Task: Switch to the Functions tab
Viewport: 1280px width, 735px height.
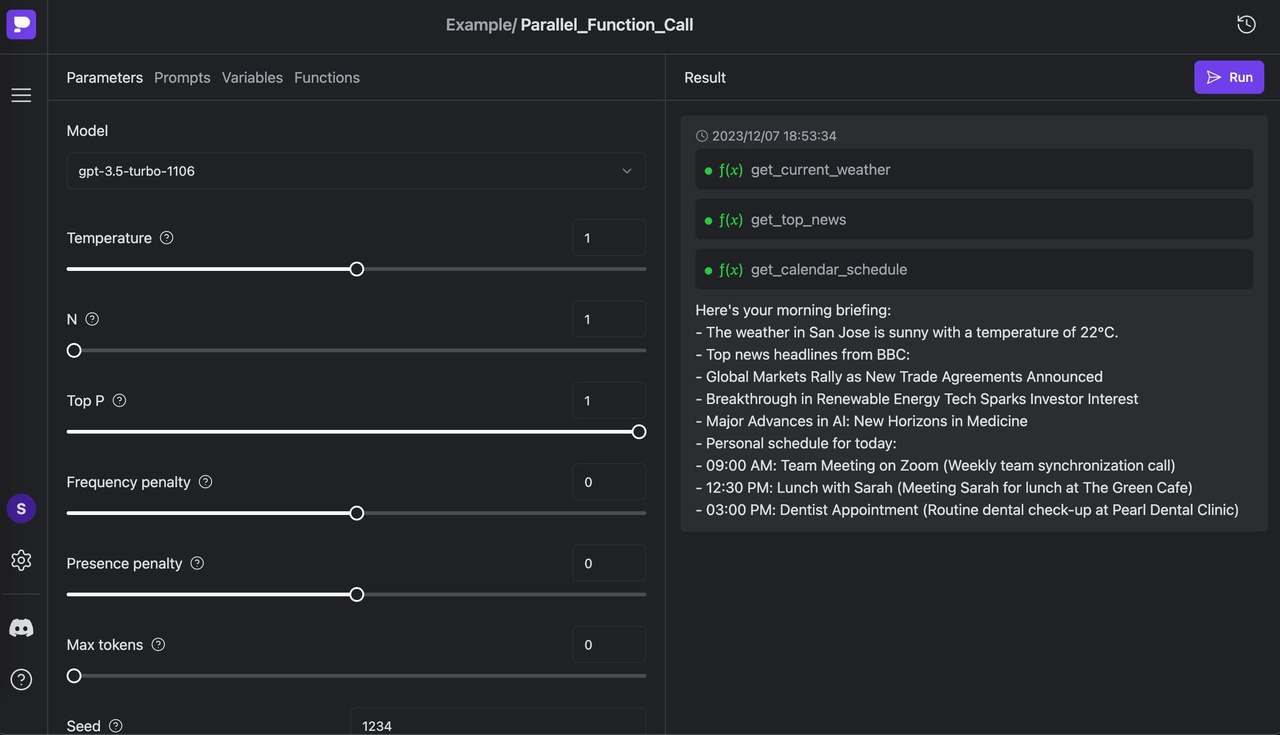Action: 327,78
